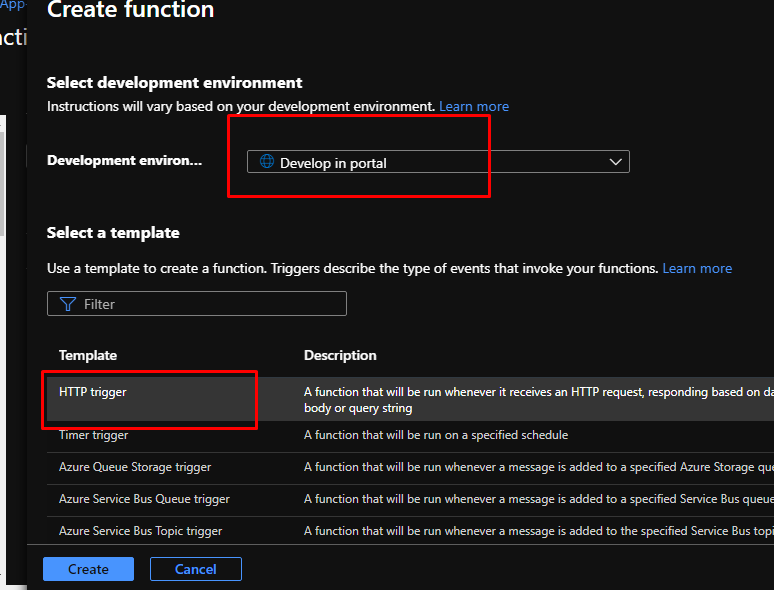Image resolution: width=774 pixels, height=590 pixels.
Task: Click the Timer trigger schedule description
Action: pos(436,435)
